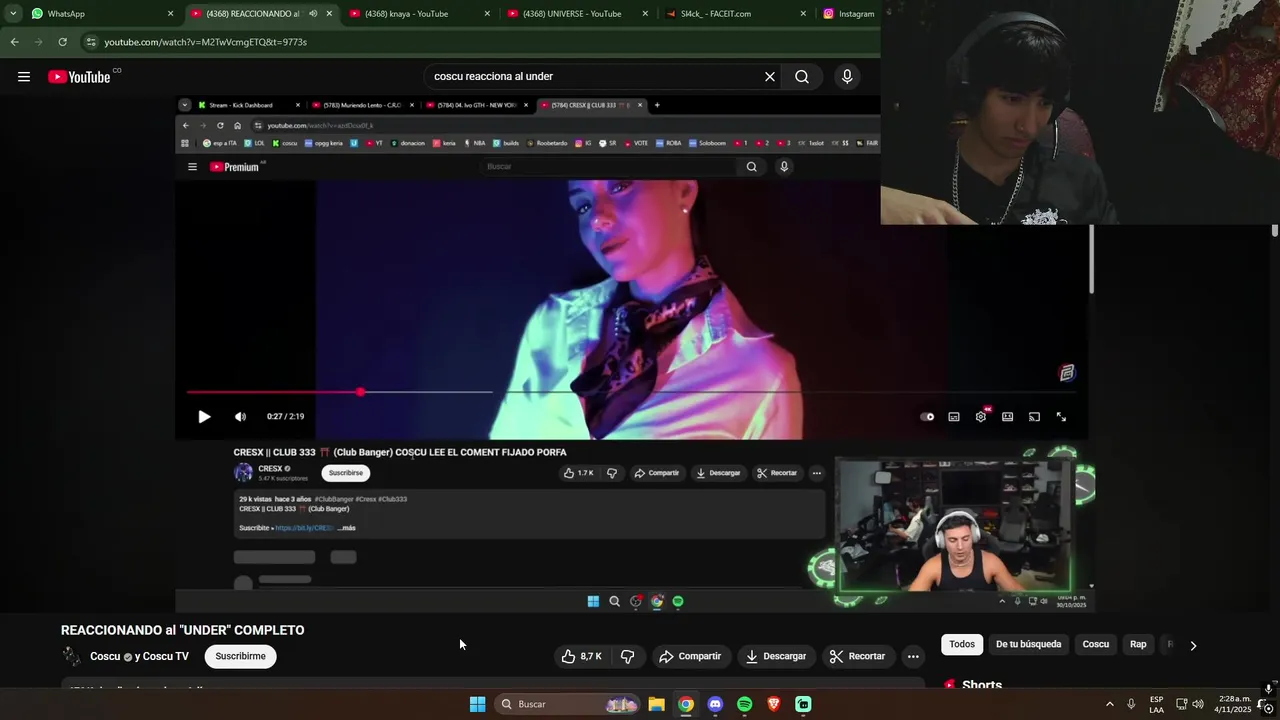Image resolution: width=1280 pixels, height=720 pixels.
Task: Open Discord from the taskbar
Action: coord(715,704)
